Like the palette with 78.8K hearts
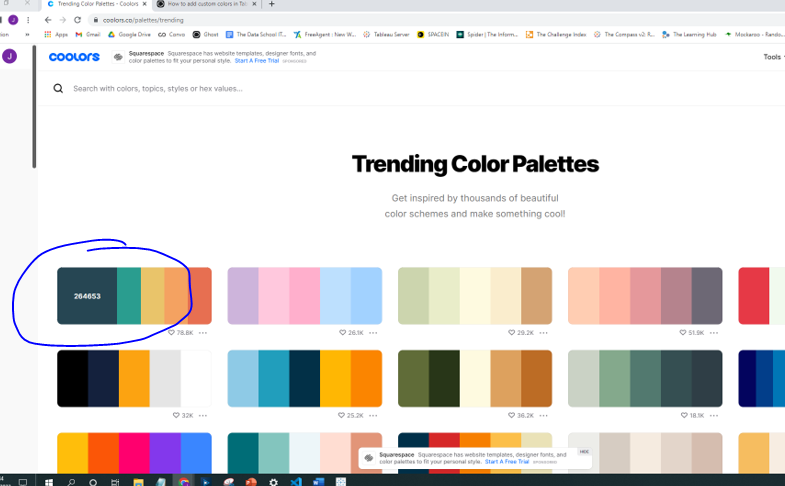This screenshot has height=486, width=785. pos(172,332)
